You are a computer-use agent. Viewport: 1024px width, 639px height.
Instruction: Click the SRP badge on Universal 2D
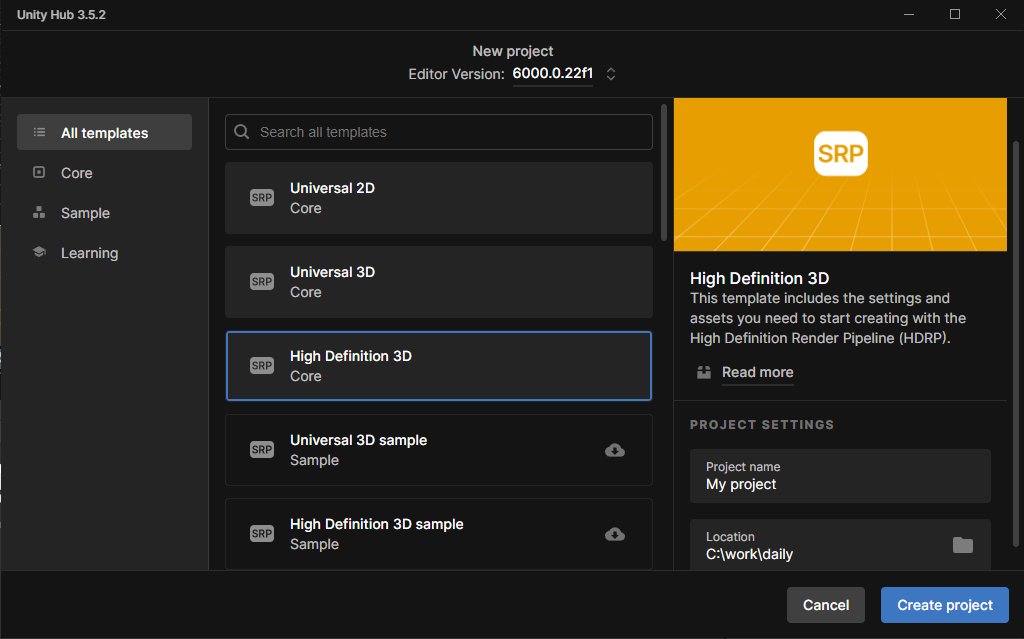tap(262, 198)
